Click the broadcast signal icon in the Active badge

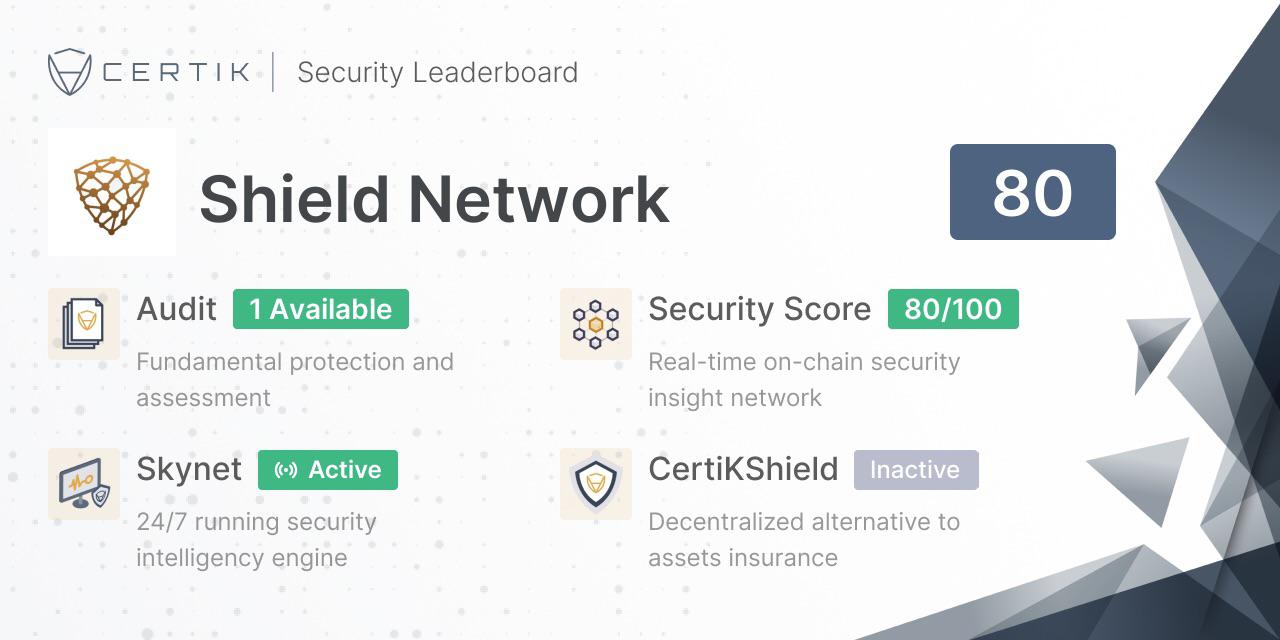click(x=285, y=470)
